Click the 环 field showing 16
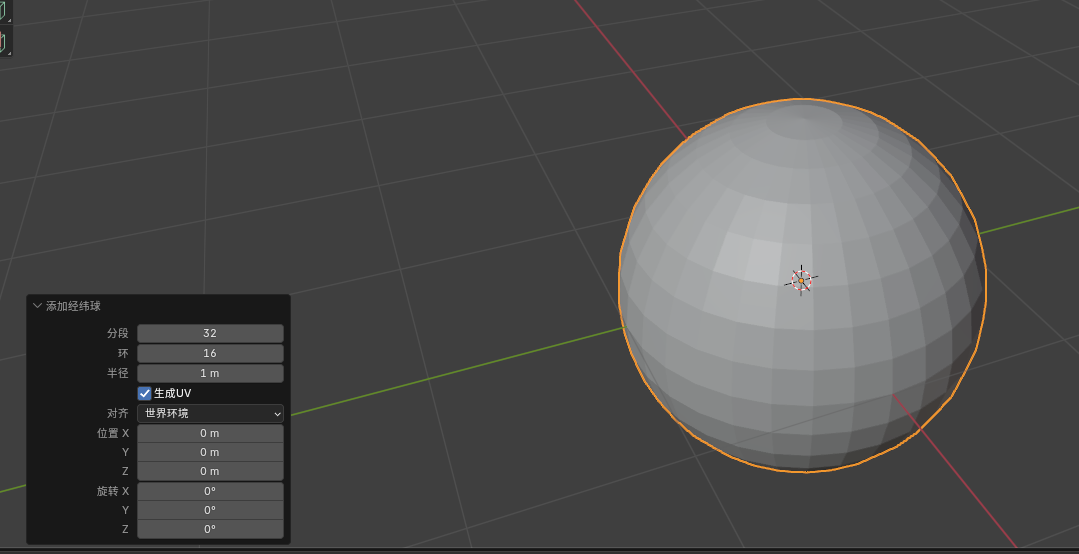The image size is (1079, 554). [x=210, y=353]
